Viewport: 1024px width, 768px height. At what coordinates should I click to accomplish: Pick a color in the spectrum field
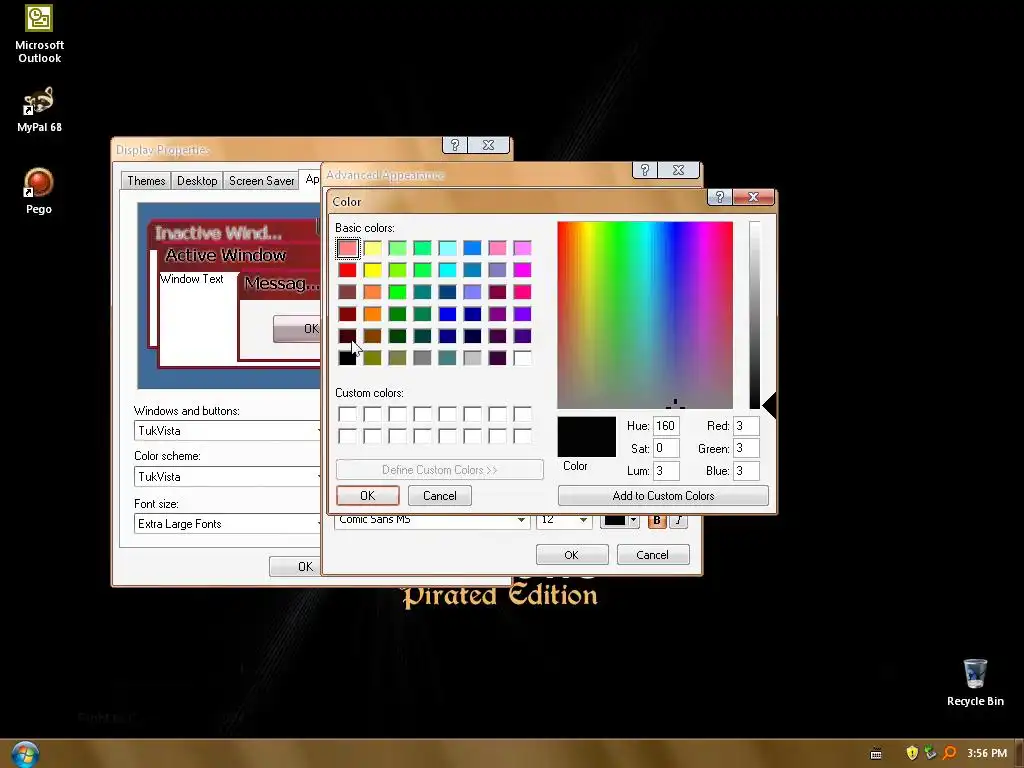(x=645, y=315)
